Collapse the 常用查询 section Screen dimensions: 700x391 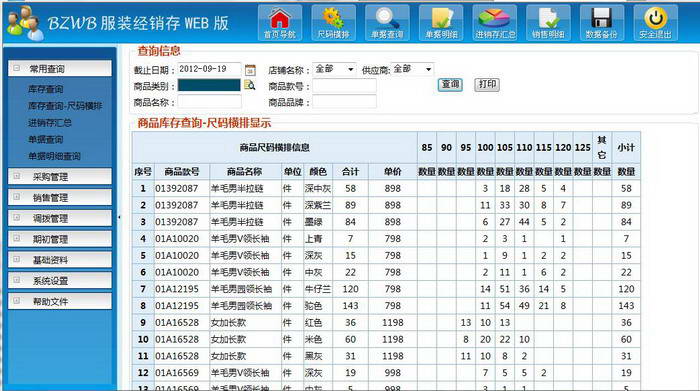tap(17, 68)
